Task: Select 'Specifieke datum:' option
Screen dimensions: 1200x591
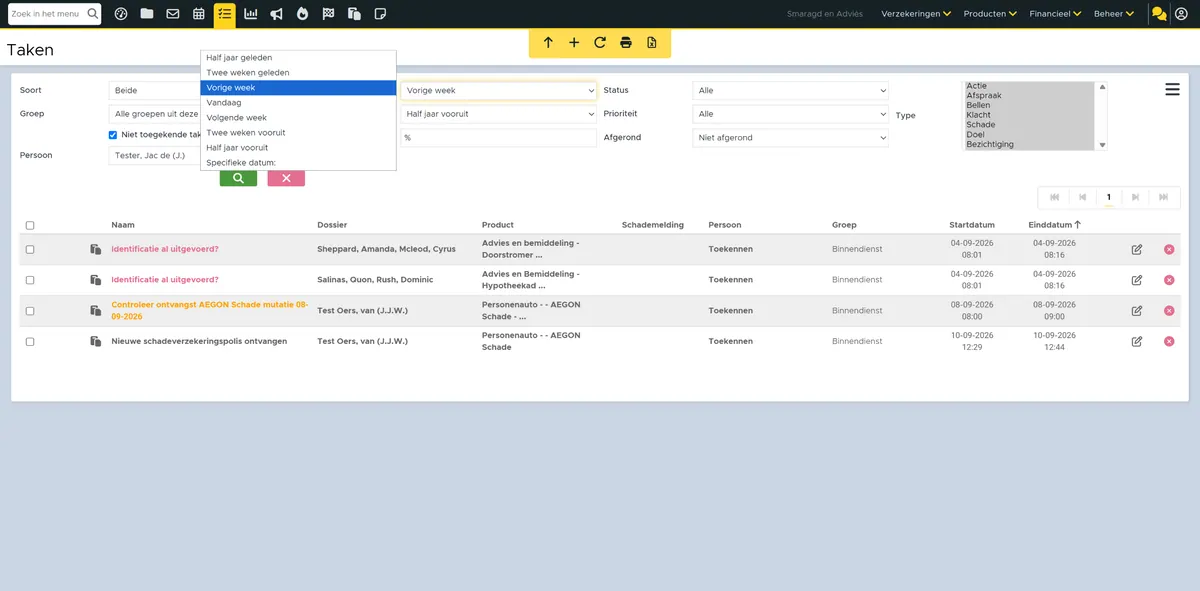Action: click(298, 163)
